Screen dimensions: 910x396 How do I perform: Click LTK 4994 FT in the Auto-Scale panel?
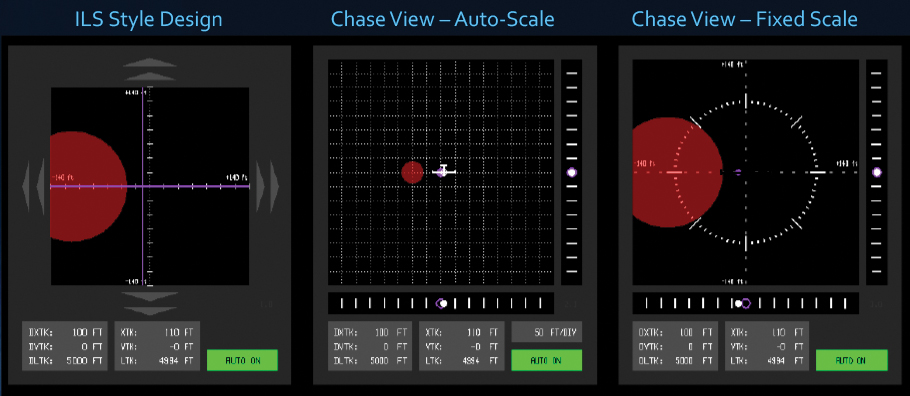click(x=462, y=361)
